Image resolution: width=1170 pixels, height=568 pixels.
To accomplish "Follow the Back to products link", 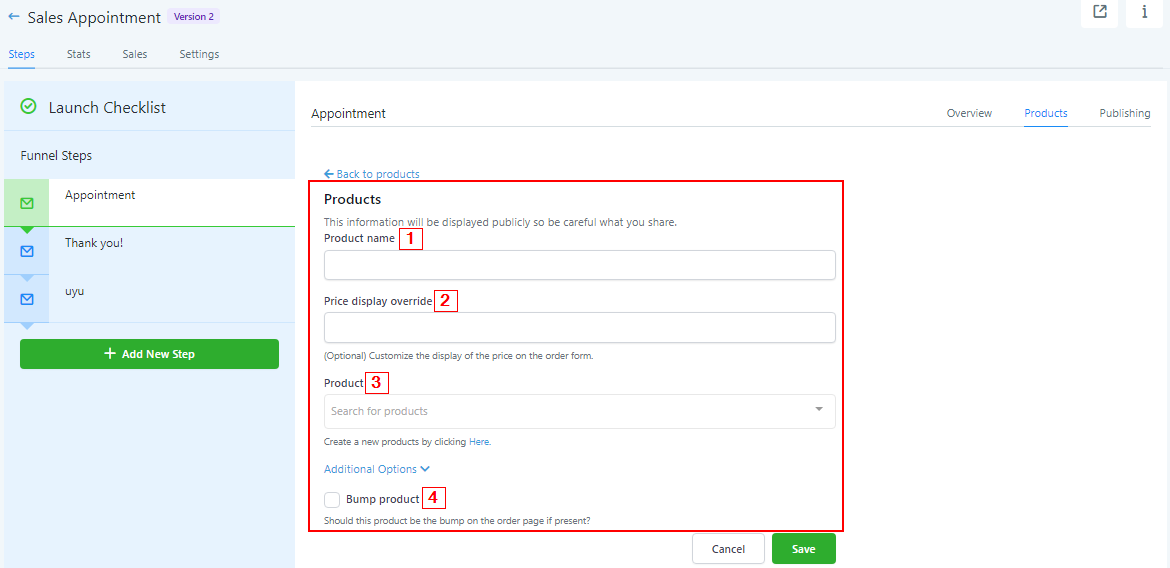I will point(372,174).
